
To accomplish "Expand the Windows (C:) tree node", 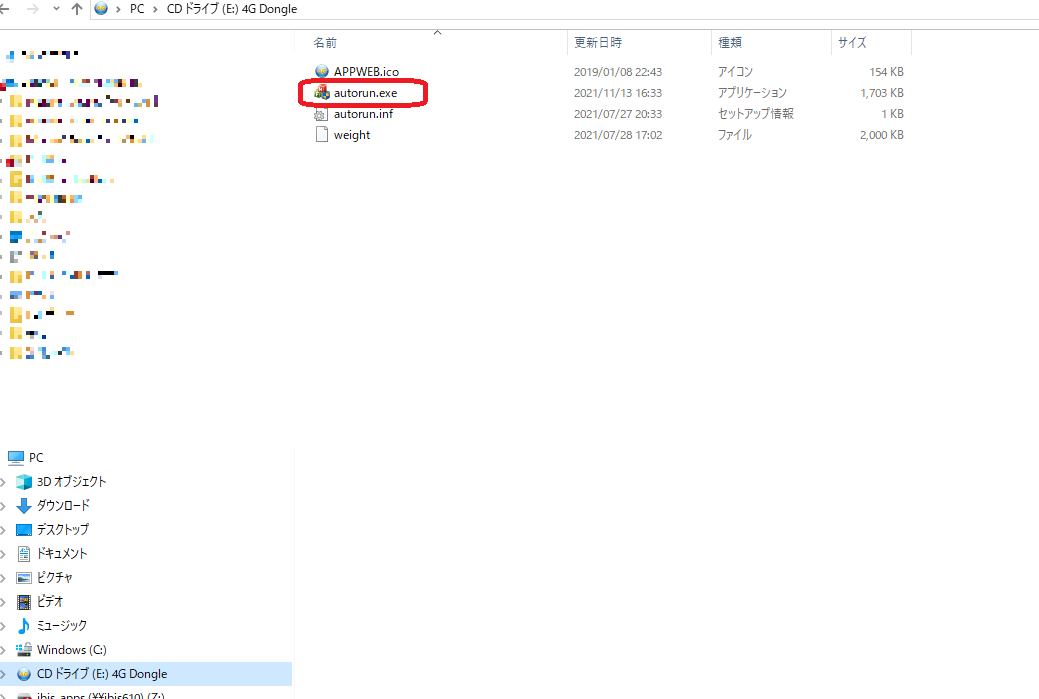I will 3,649.
